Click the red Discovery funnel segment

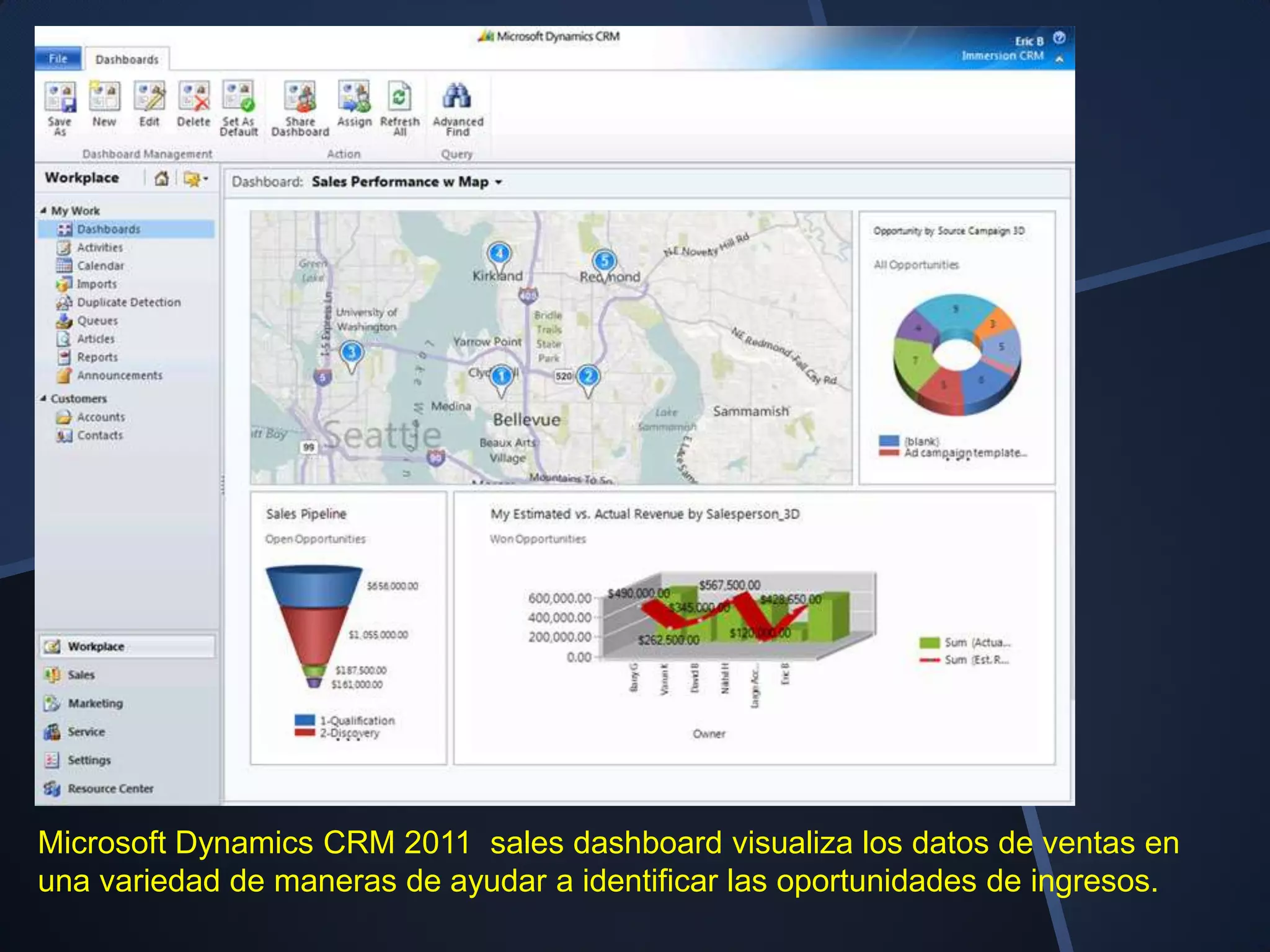point(314,635)
